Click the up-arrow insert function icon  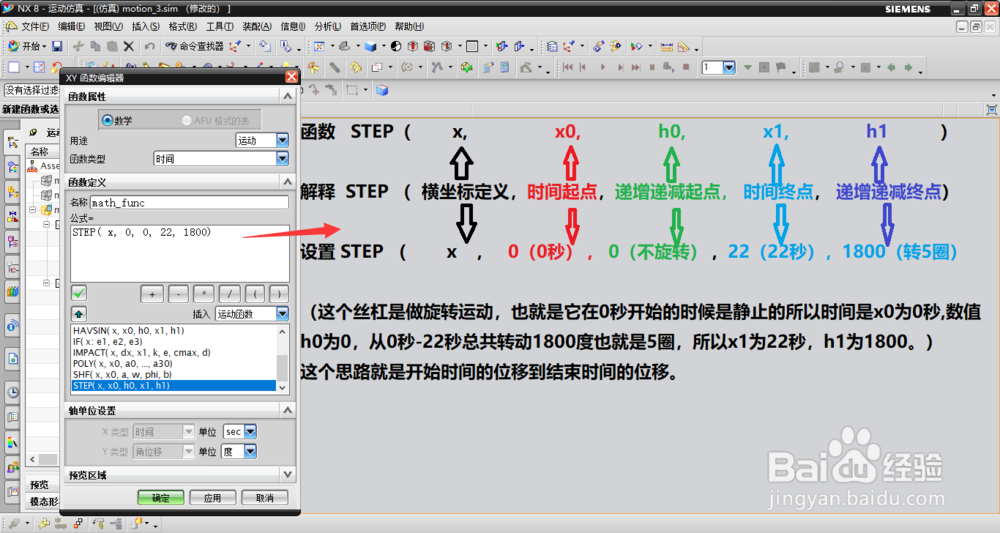[79, 314]
